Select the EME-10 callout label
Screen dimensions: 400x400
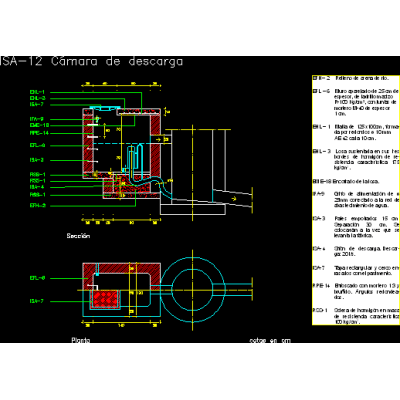[39, 125]
